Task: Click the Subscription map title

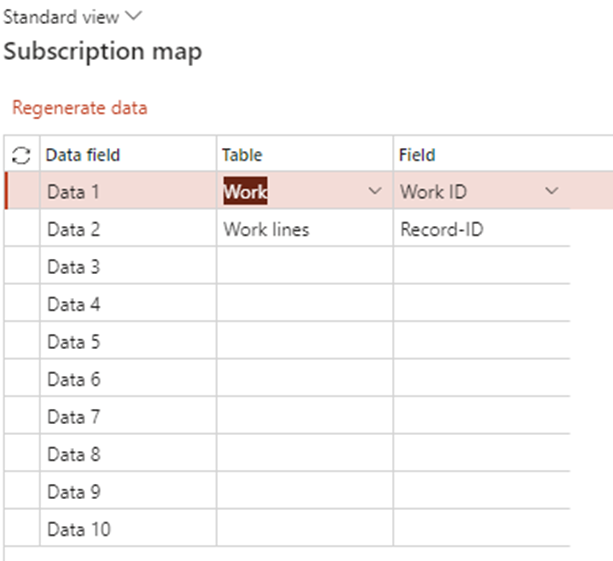Action: click(x=103, y=52)
